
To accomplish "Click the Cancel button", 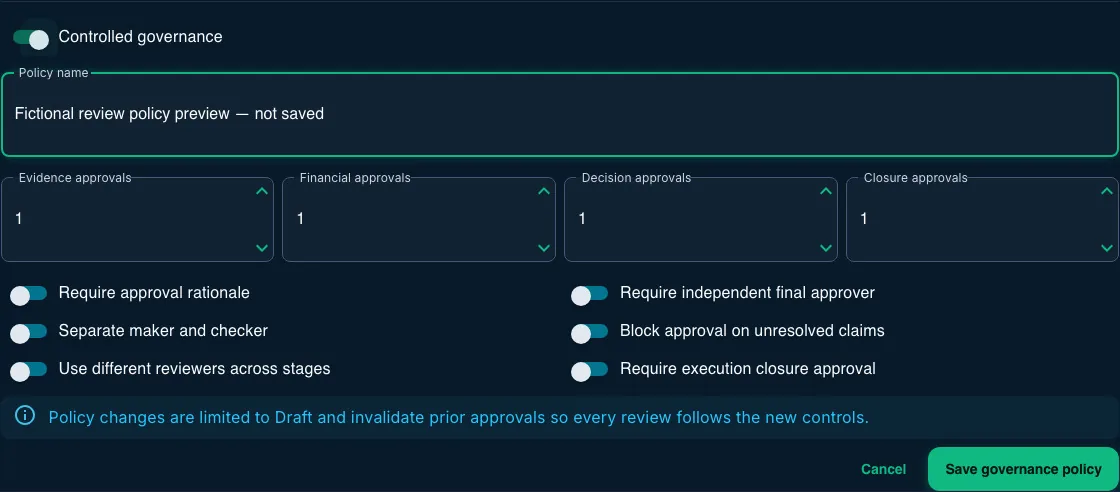I will [x=884, y=469].
